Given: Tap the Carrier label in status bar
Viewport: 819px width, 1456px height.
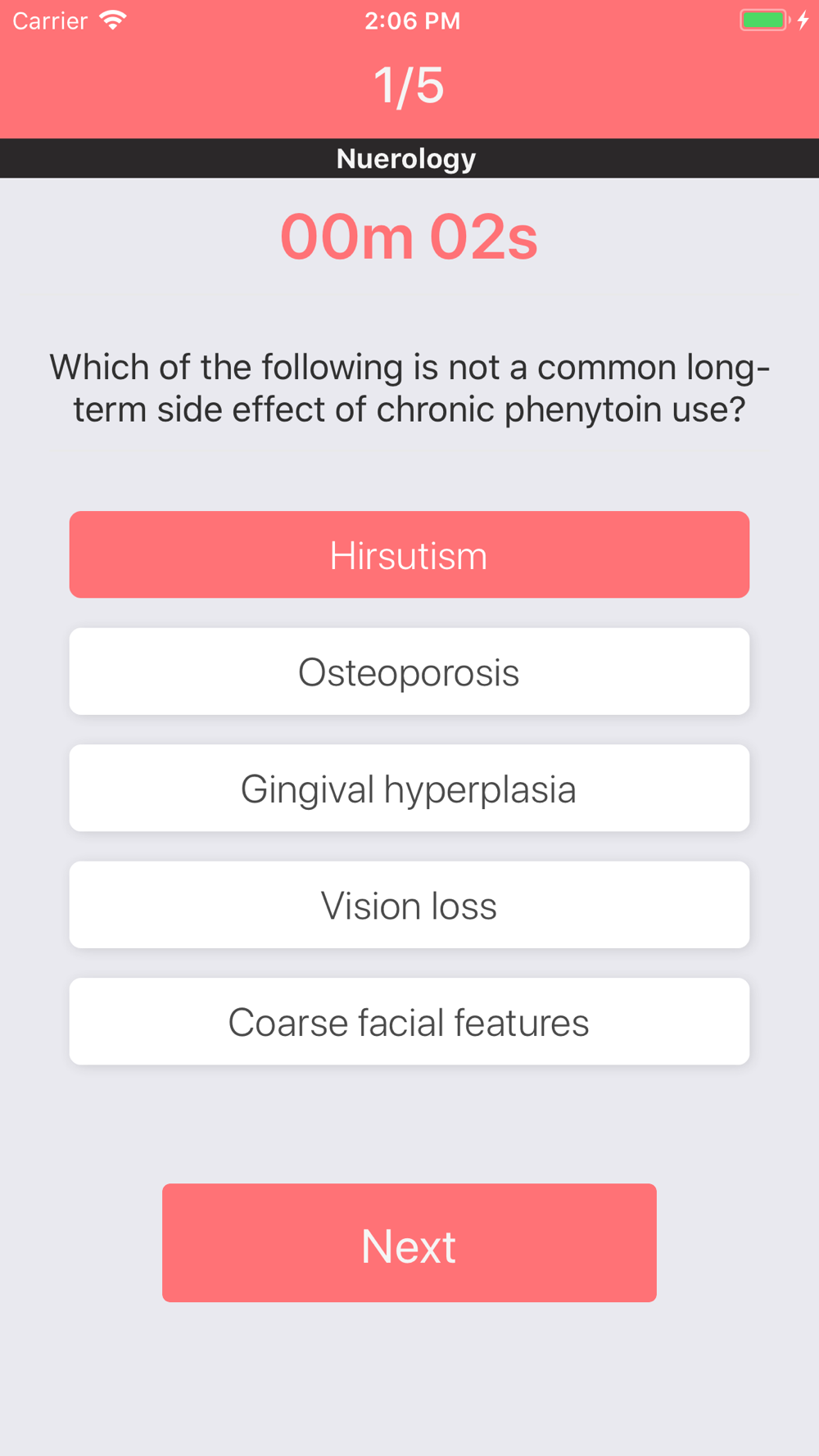Looking at the screenshot, I should click(50, 20).
